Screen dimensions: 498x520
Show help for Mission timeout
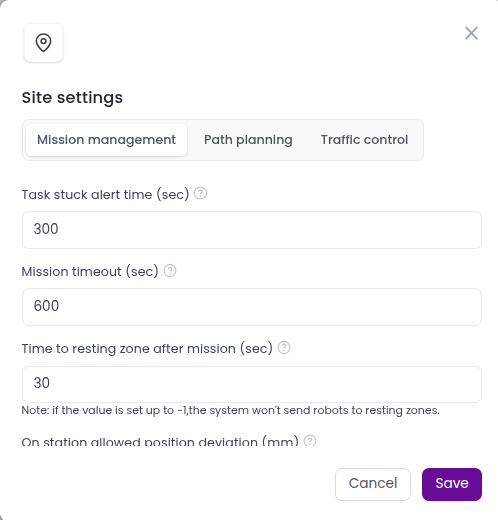pos(170,271)
